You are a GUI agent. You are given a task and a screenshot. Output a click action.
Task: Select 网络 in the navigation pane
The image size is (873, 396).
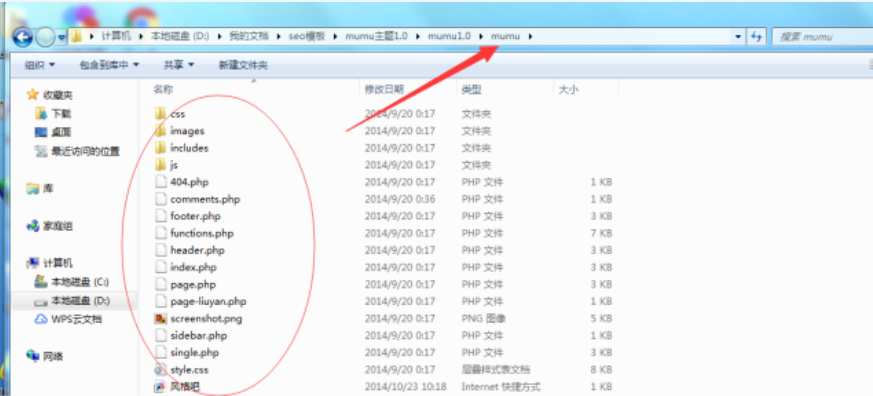[45, 356]
